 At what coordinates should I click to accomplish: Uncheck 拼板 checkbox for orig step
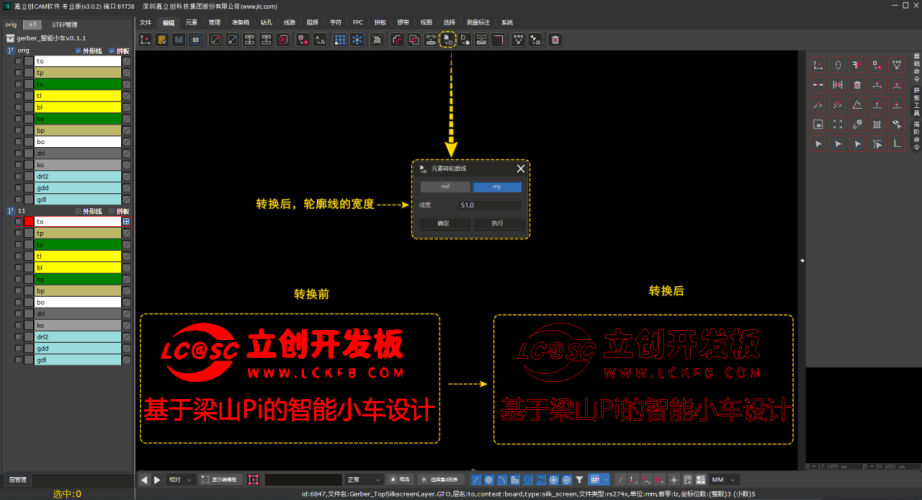(x=112, y=51)
